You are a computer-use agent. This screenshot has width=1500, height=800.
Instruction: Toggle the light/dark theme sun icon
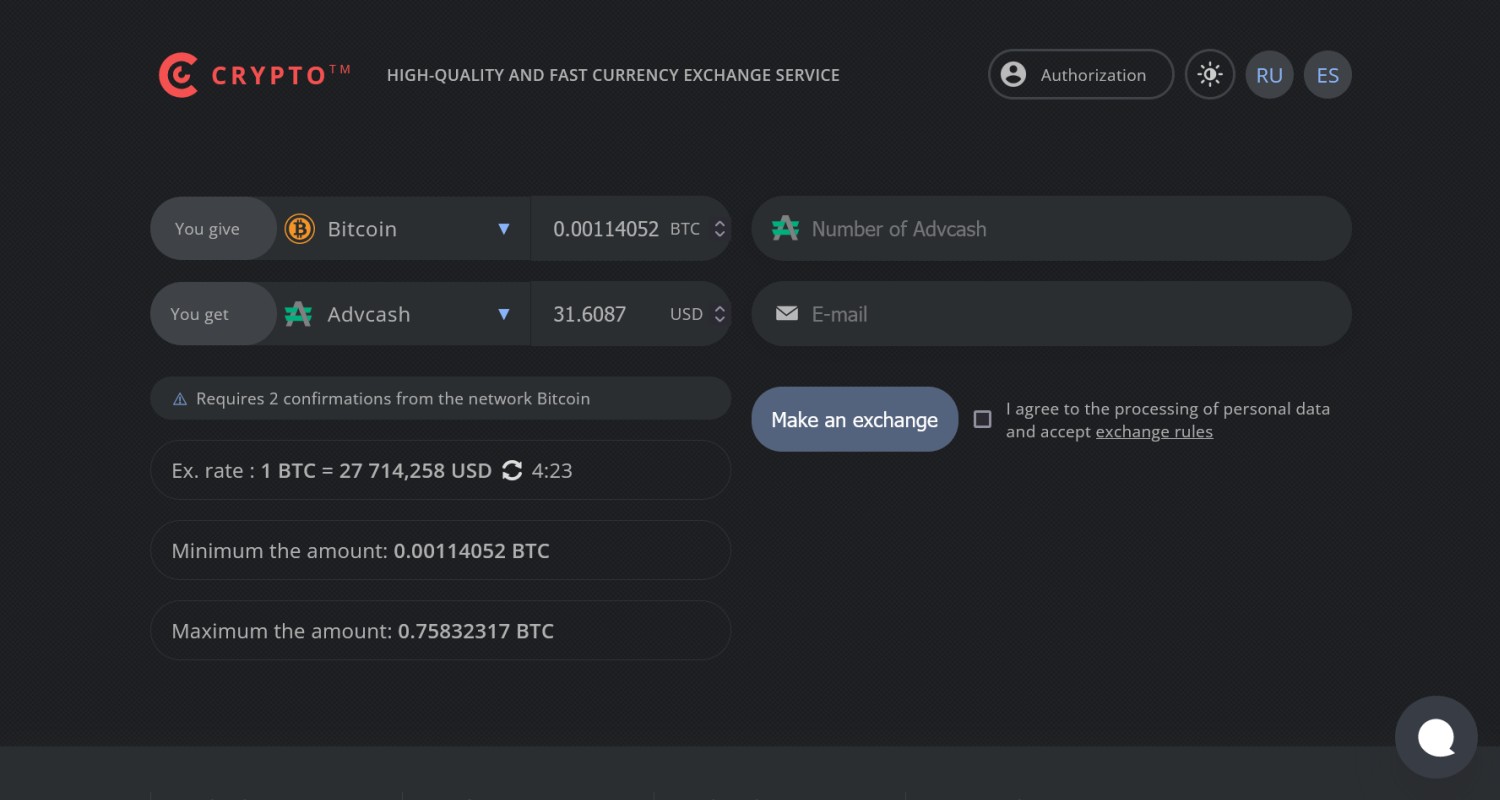tap(1210, 75)
